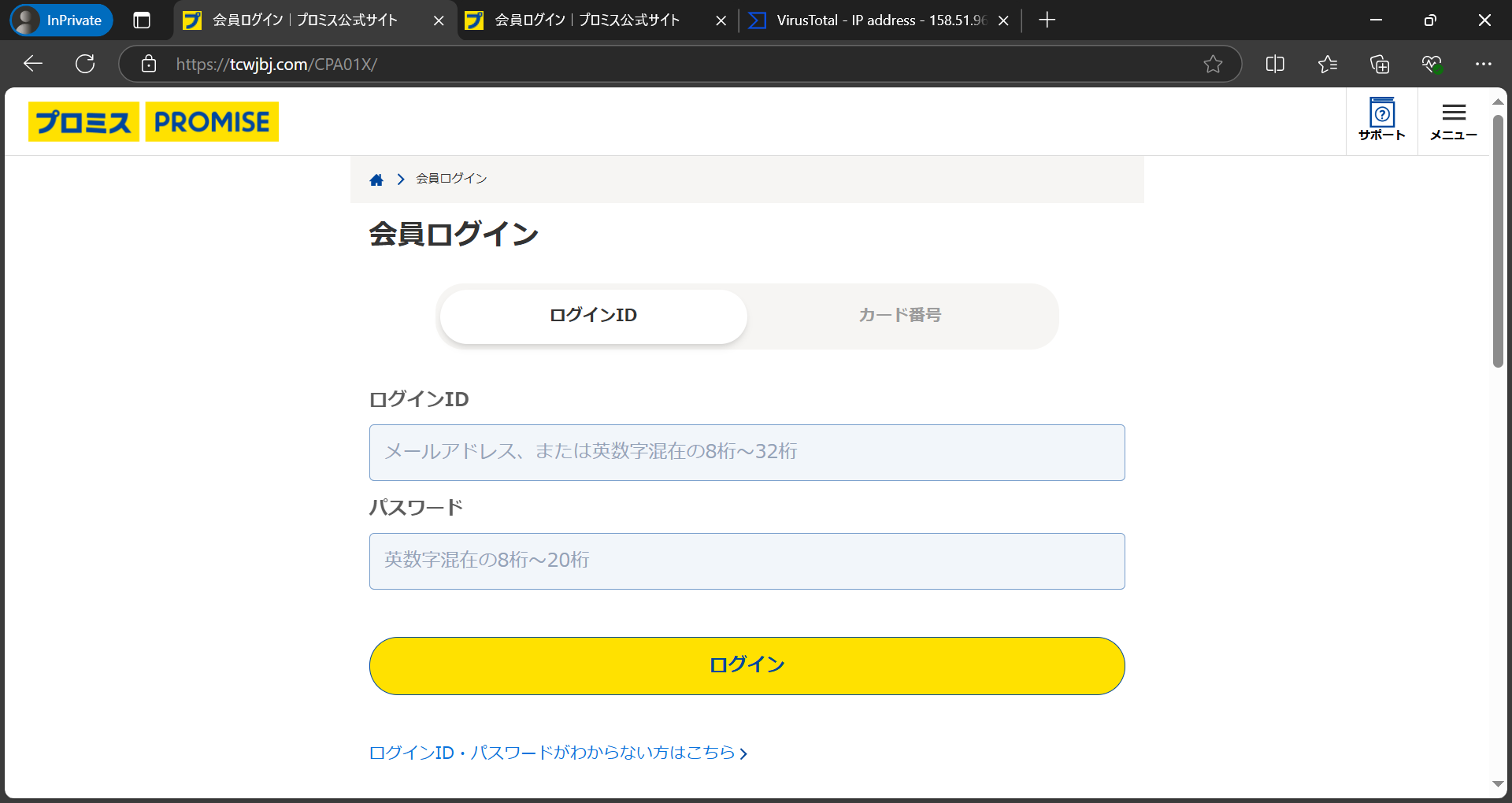Switch to the カード番号 toggle tab
Screen dimensions: 1512x803
[x=900, y=316]
